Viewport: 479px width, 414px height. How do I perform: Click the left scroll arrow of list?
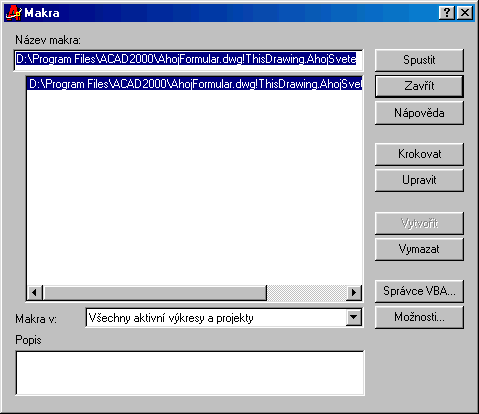[35, 293]
